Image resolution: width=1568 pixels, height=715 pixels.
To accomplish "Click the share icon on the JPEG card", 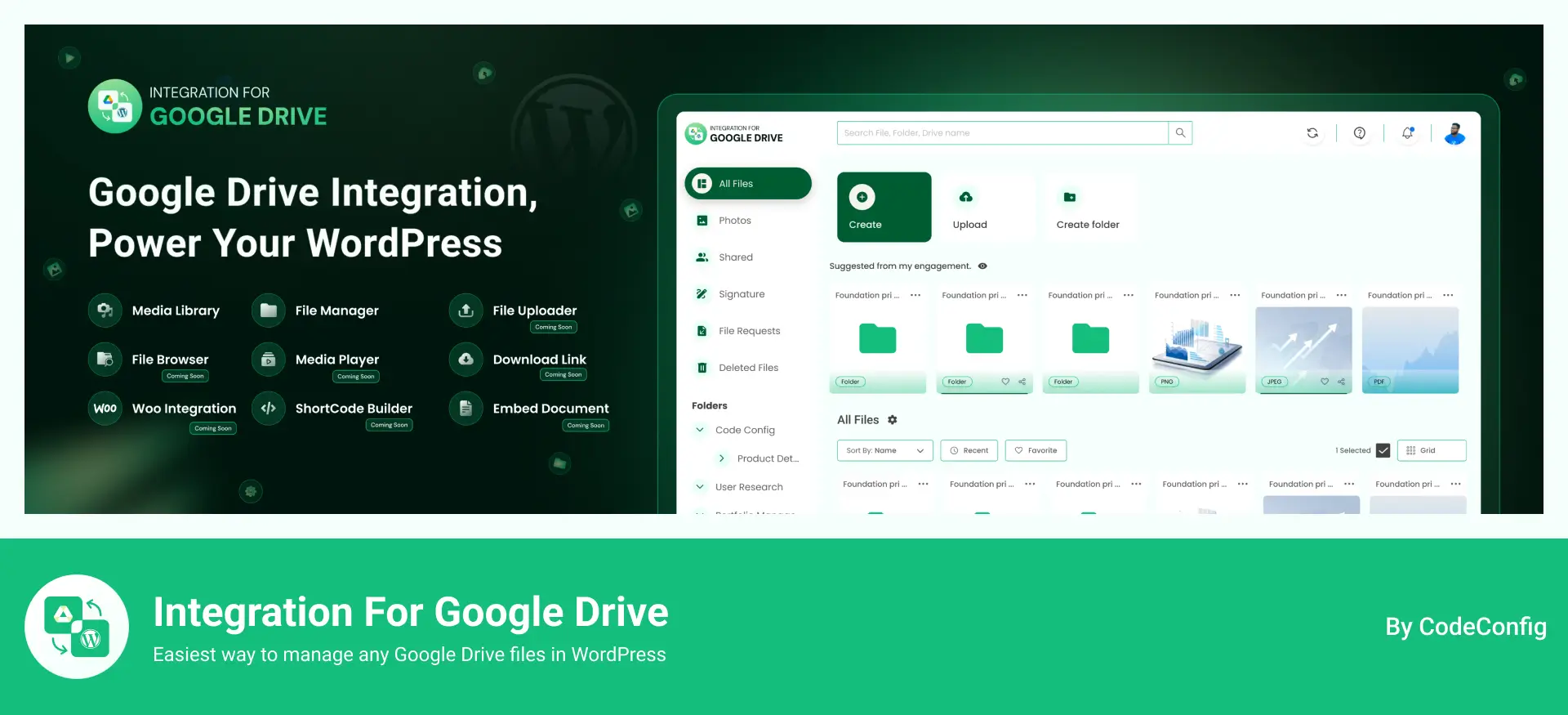I will click(1341, 382).
